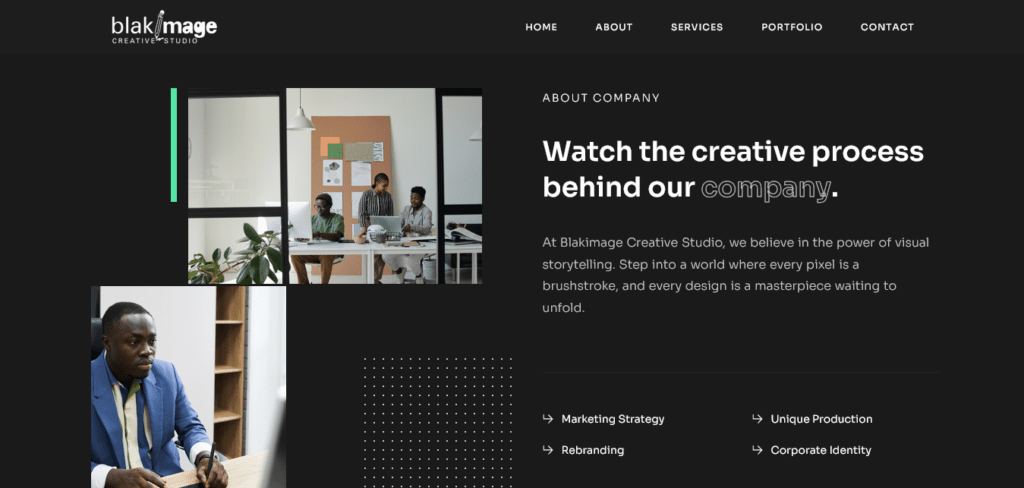Click the ABOUT COMPANY section label
The width and height of the screenshot is (1024, 488).
click(601, 99)
